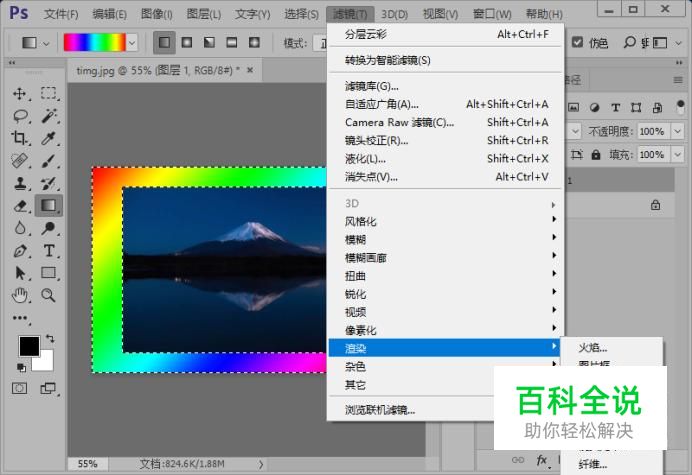This screenshot has width=692, height=475.
Task: Toggle the dither (仿色) checkbox
Action: [x=577, y=42]
